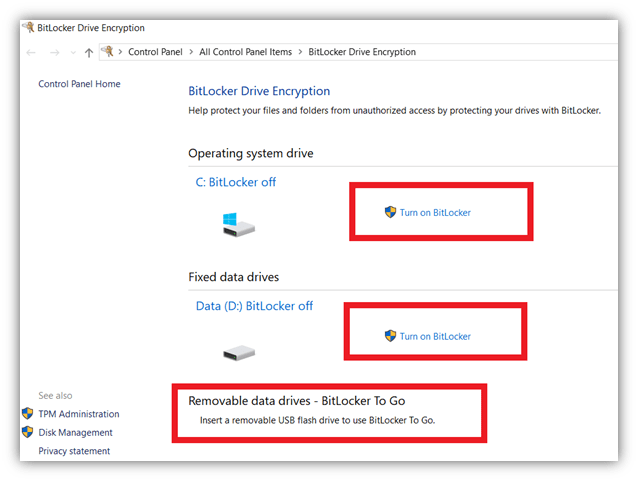Click the TPM Administration shield icon
638x481 pixels.
click(28, 413)
